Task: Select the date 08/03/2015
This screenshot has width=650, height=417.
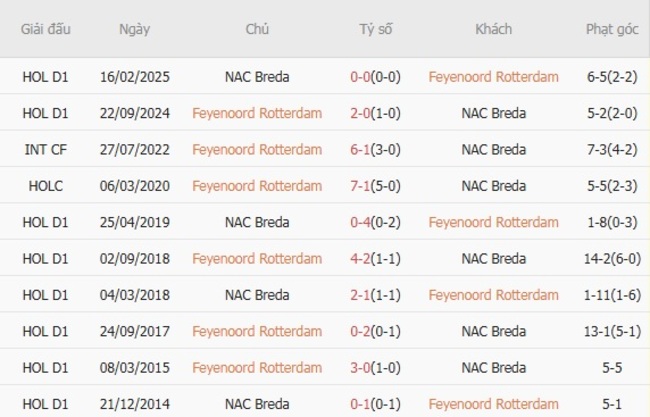Action: [134, 368]
